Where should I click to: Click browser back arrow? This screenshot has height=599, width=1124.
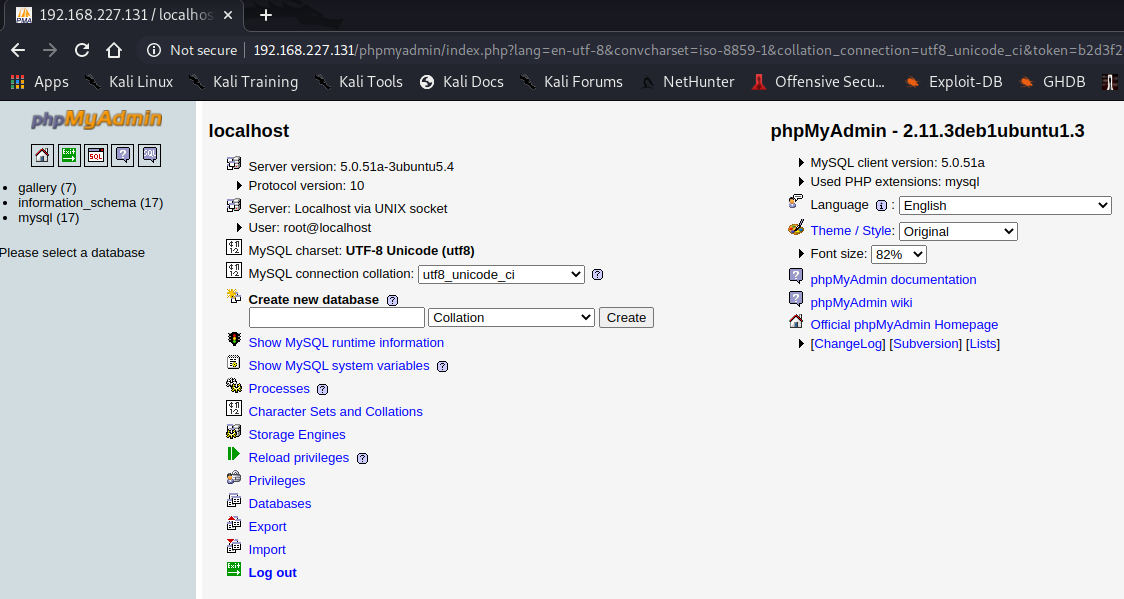pyautogui.click(x=18, y=50)
